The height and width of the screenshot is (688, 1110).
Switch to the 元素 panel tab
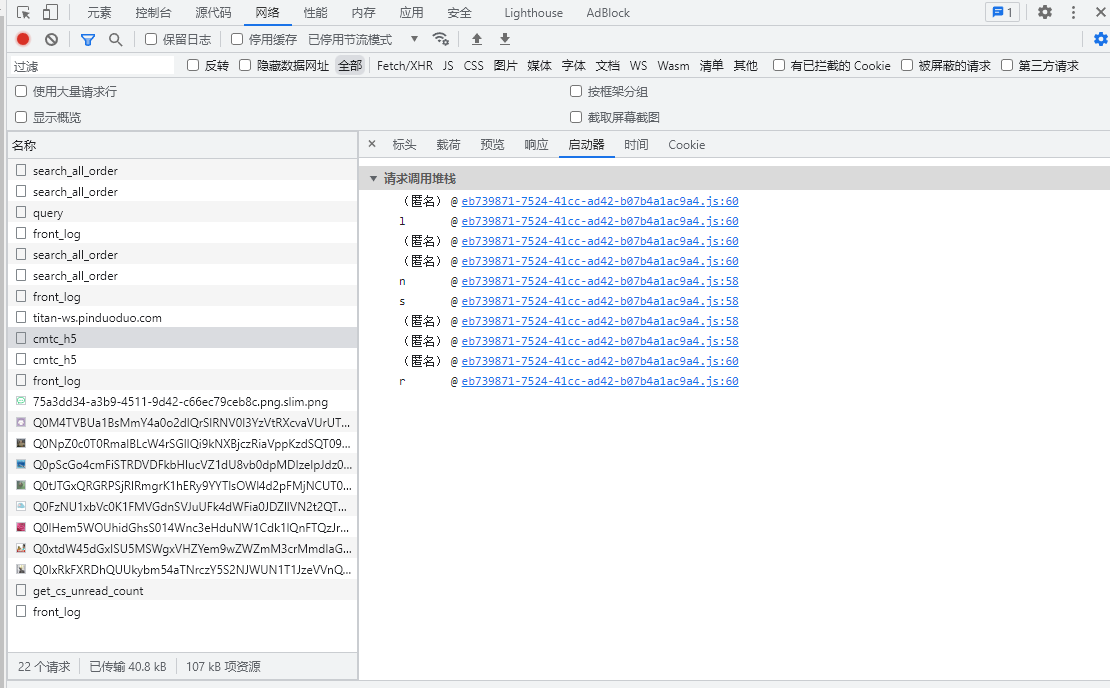[99, 13]
